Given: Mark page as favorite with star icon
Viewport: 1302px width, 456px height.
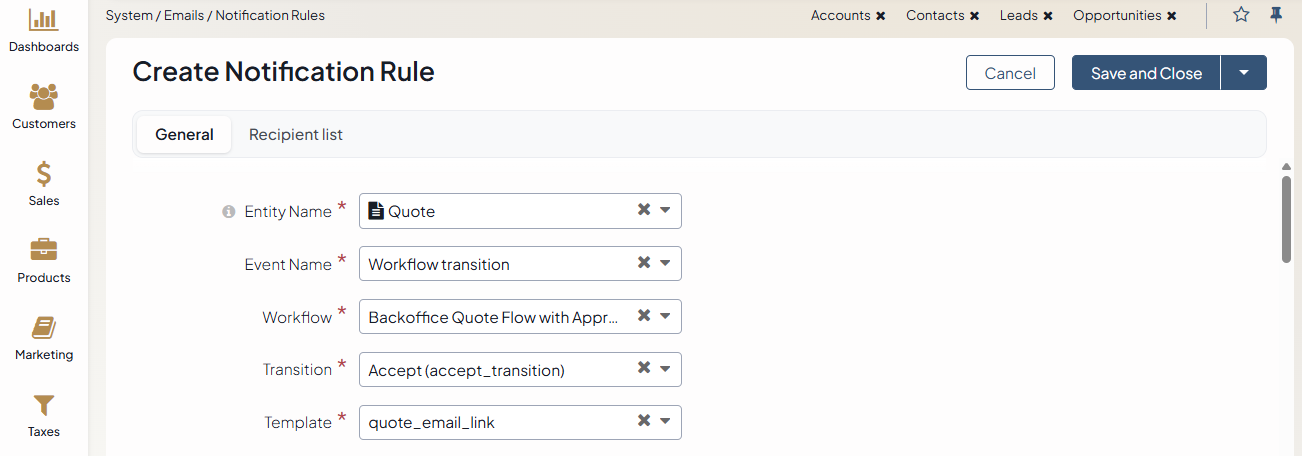Looking at the screenshot, I should click(x=1241, y=15).
